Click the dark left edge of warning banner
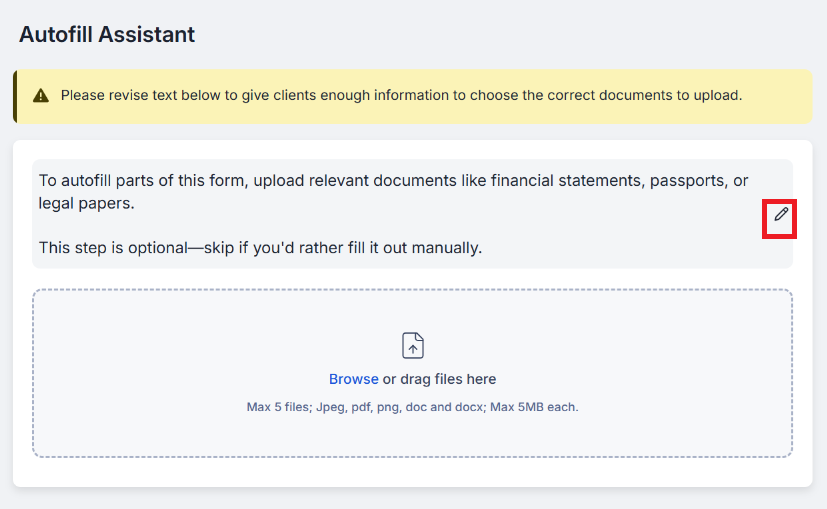Screen dimensions: 827x509 [15, 96]
